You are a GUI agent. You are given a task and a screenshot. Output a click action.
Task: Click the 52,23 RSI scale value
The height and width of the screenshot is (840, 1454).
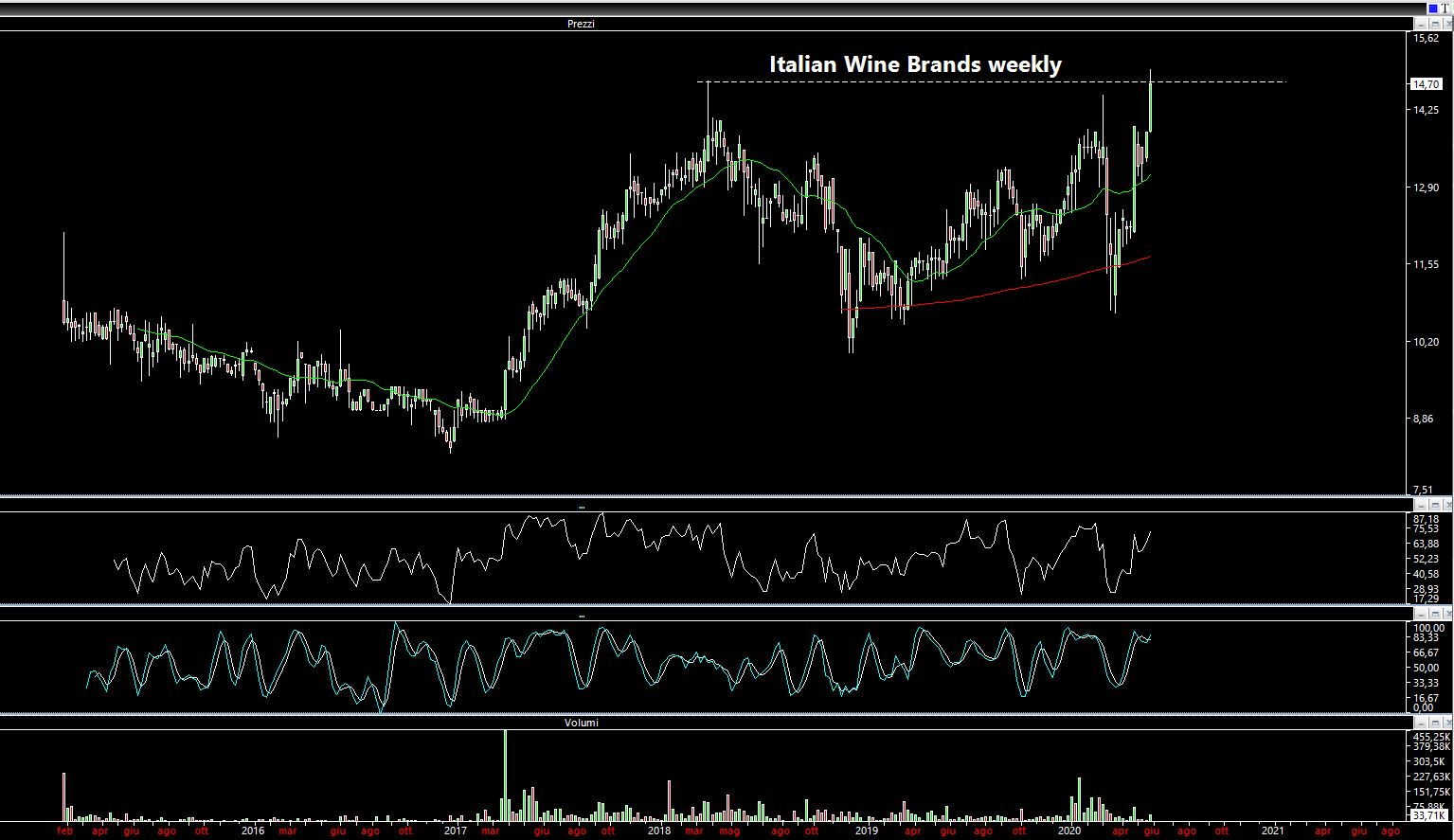1427,559
